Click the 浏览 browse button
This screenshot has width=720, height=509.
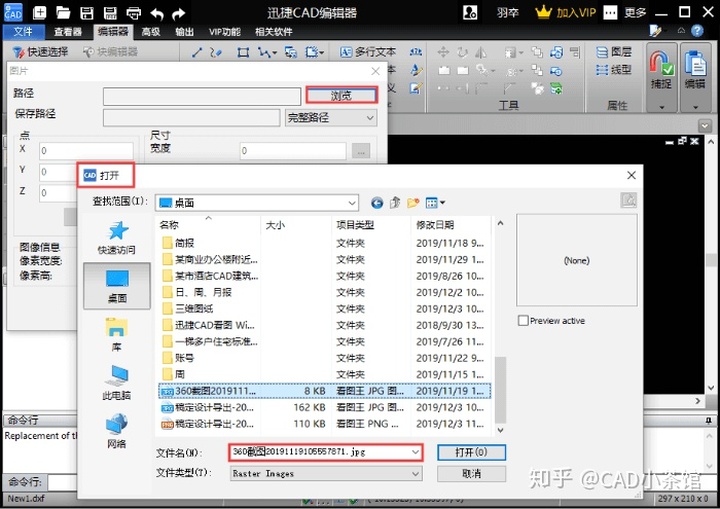342,95
